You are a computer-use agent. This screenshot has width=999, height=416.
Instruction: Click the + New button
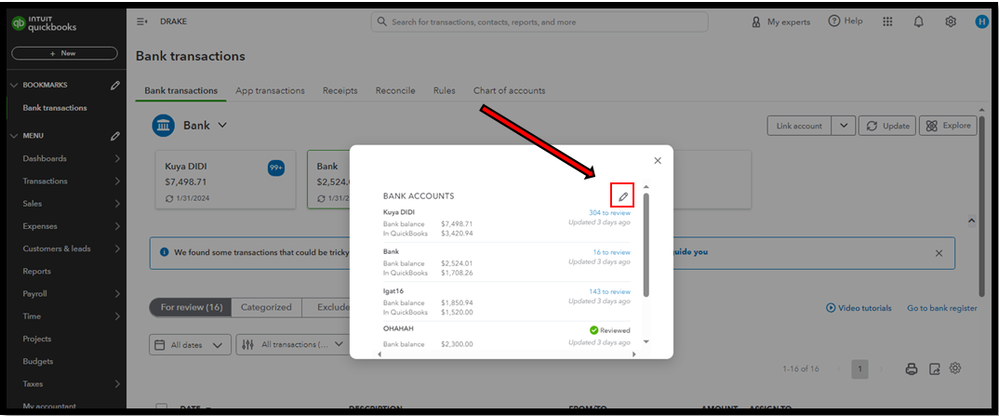tap(64, 54)
